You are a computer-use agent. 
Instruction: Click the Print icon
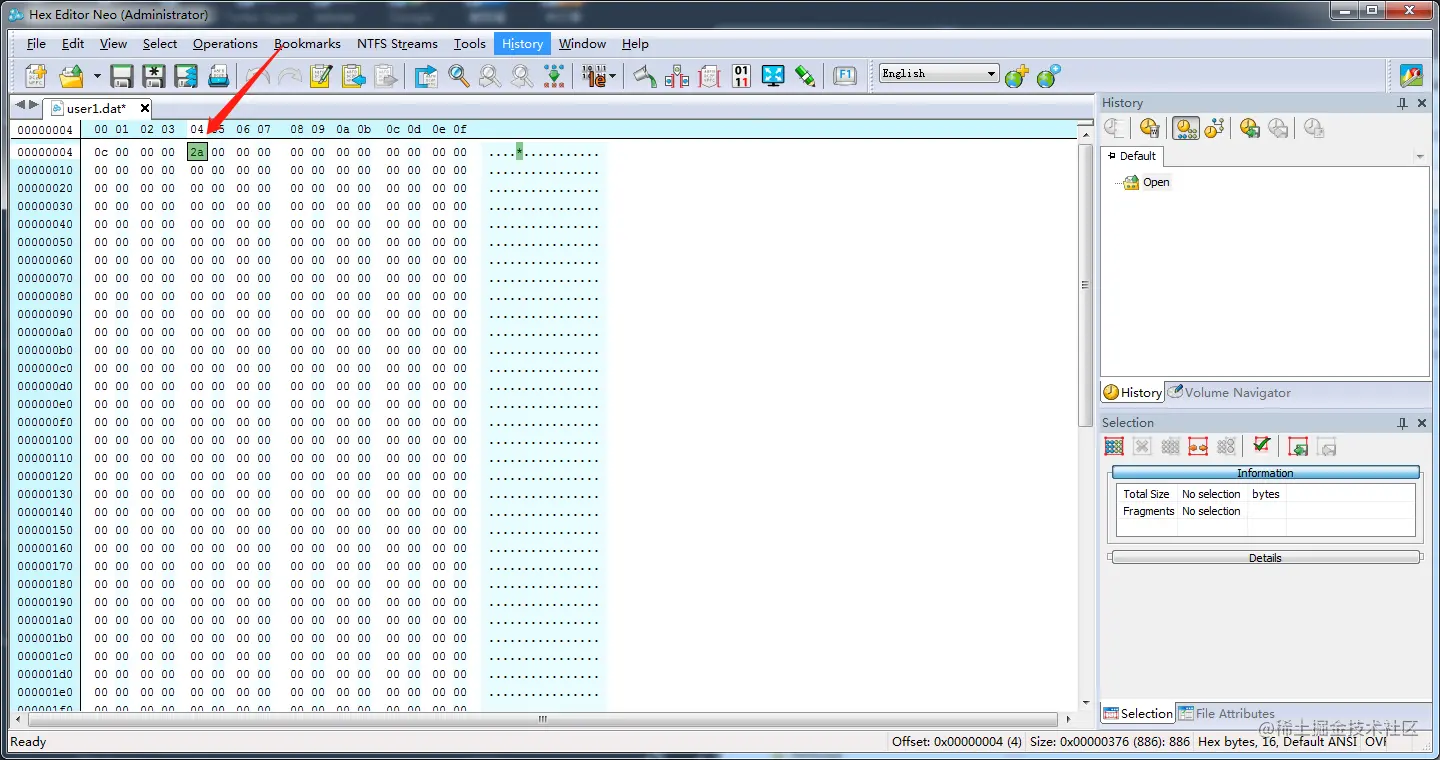click(218, 76)
